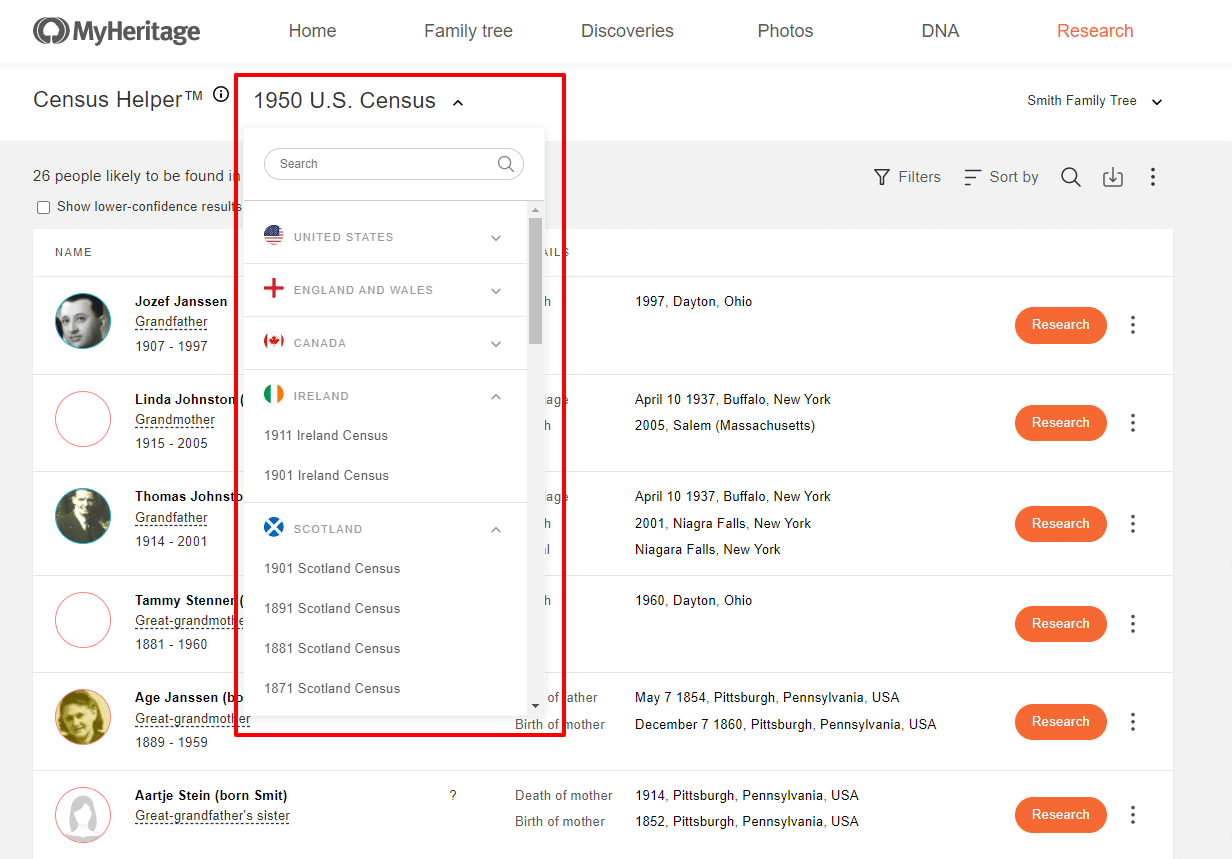Research Tammy Stenner
This screenshot has width=1232, height=859.
tap(1061, 624)
